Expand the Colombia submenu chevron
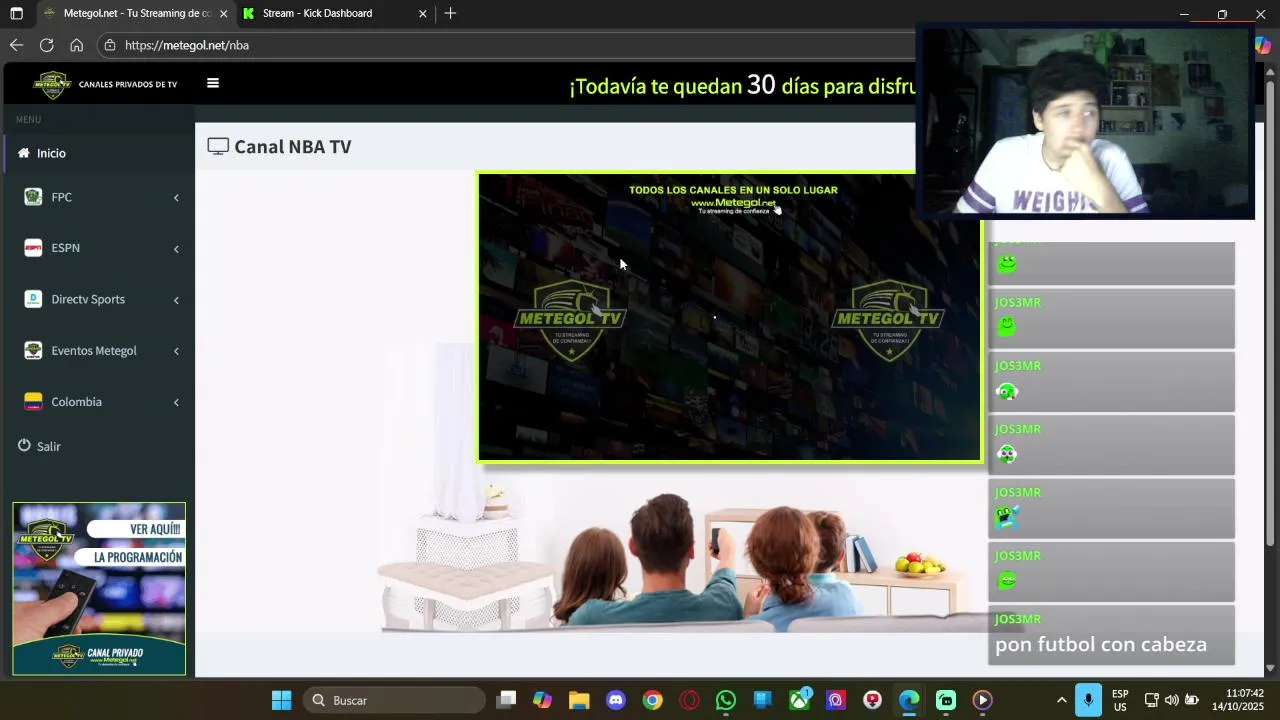 176,402
